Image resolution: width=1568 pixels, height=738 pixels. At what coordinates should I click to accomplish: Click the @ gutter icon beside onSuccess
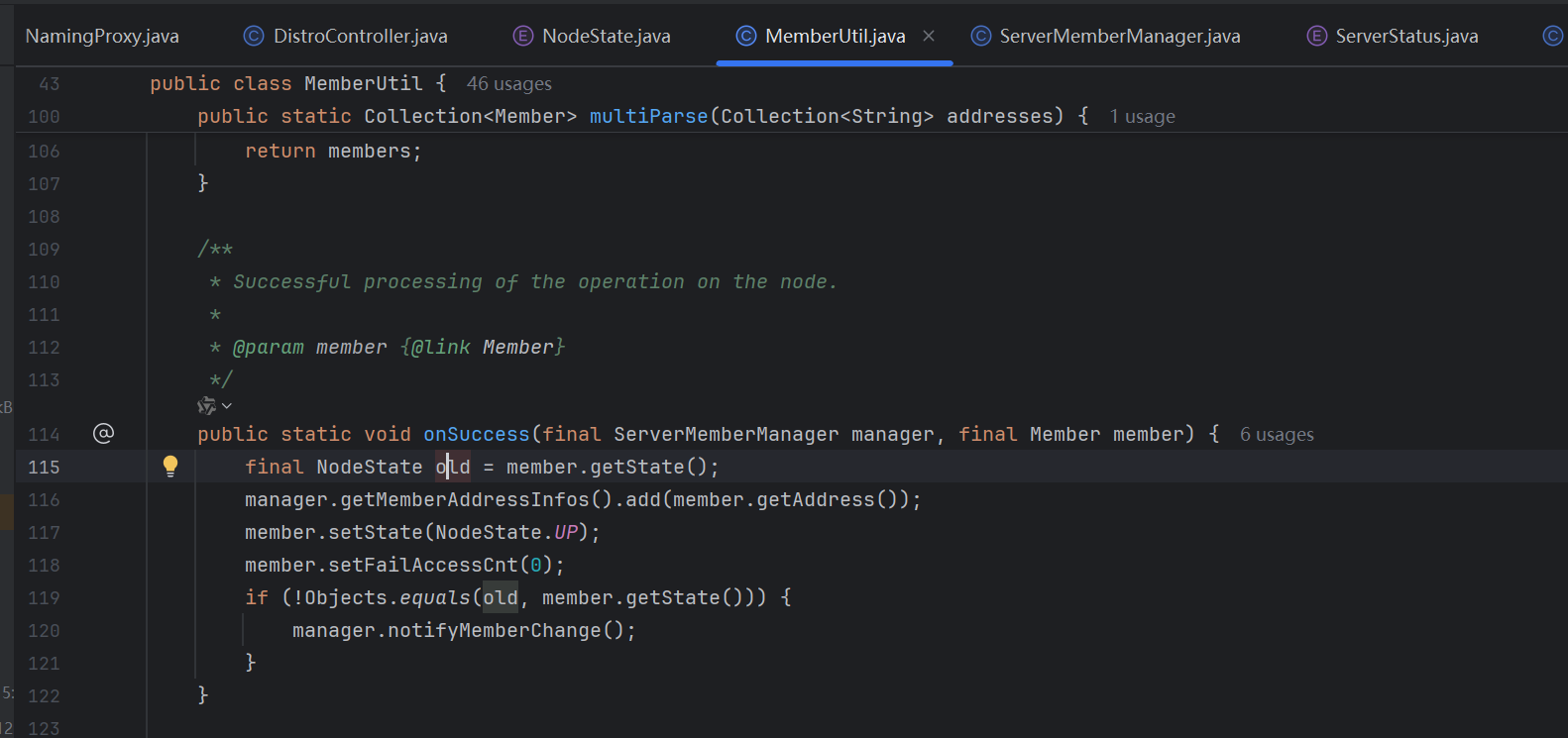pyautogui.click(x=103, y=433)
